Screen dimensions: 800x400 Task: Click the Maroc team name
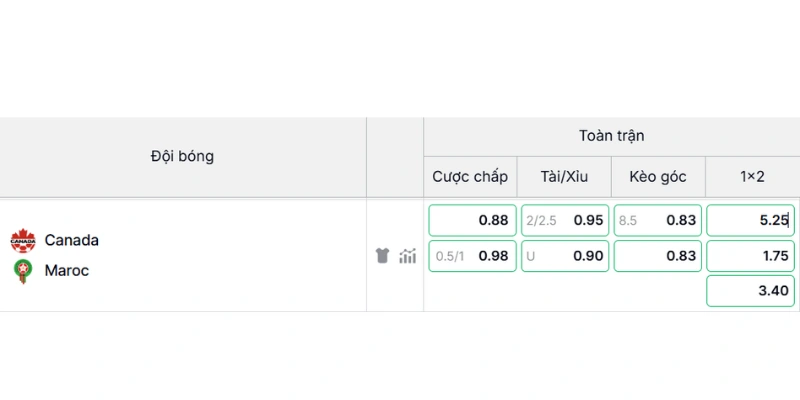point(67,270)
